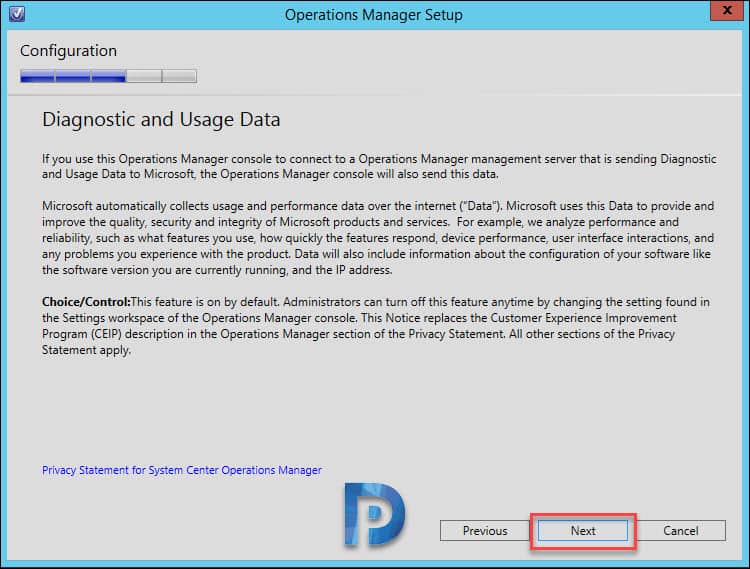Cancel the Operations Manager setup

click(x=680, y=531)
